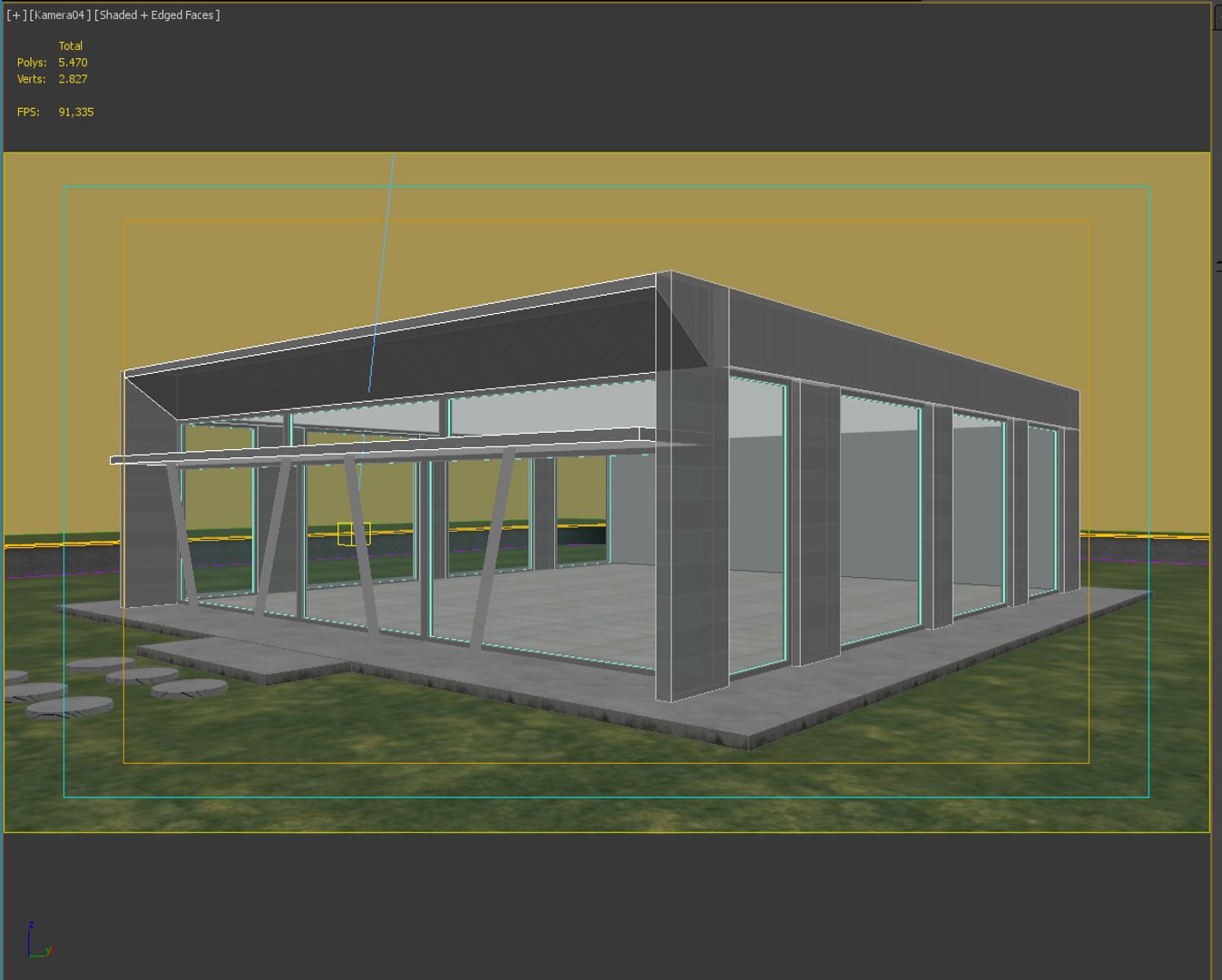Viewport: 1222px width, 980px height.
Task: Open the Kamera04 viewport camera menu
Action: click(x=61, y=15)
